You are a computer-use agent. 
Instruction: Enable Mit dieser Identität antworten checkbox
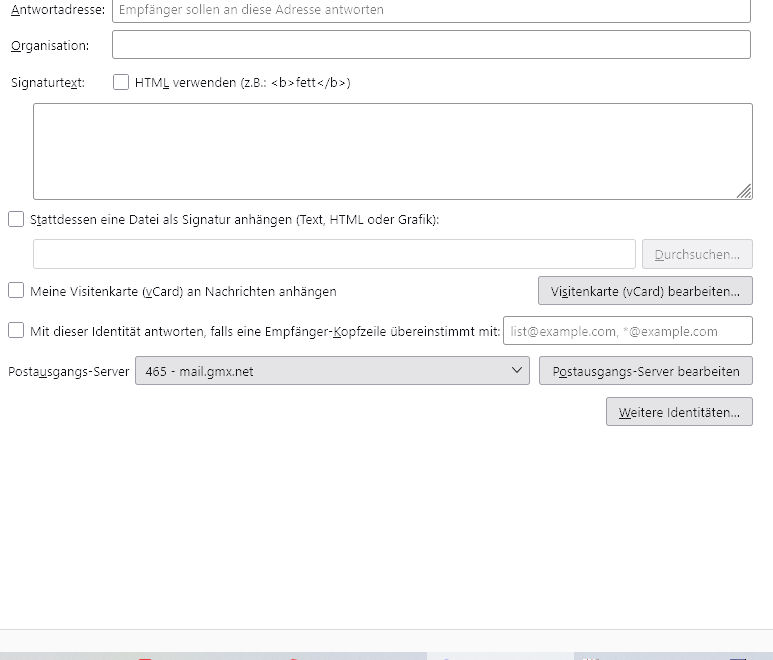pos(16,330)
